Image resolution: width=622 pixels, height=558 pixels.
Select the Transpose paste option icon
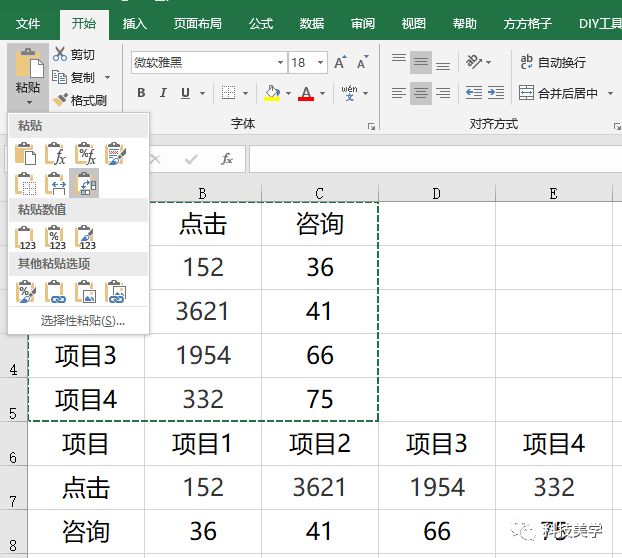coord(85,183)
